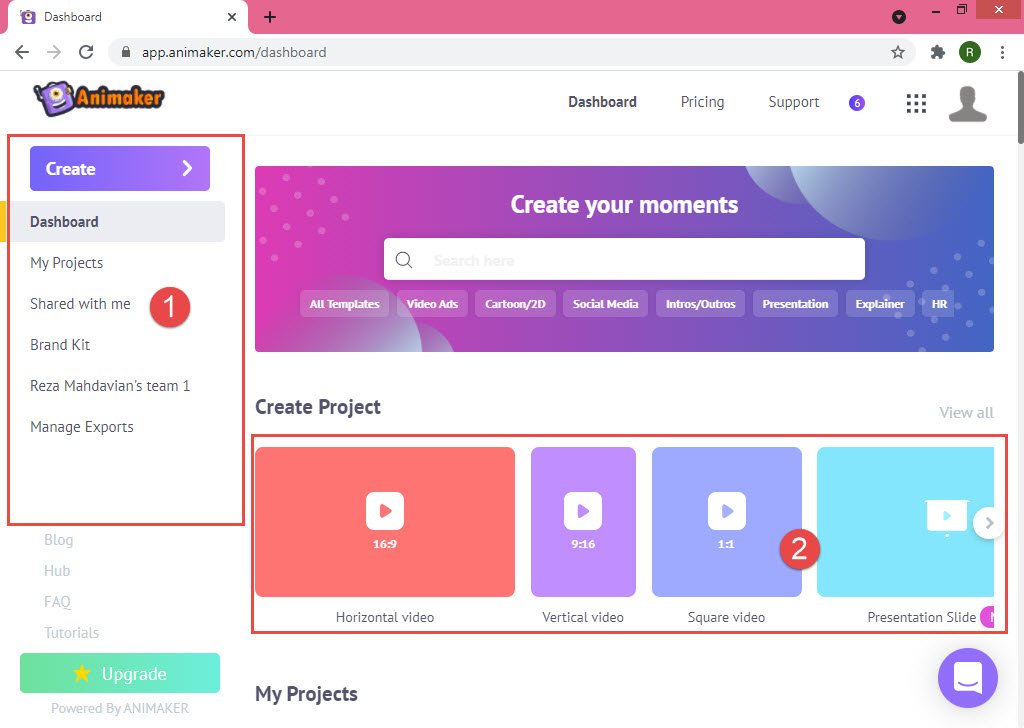Select Social Media tag

point(605,304)
